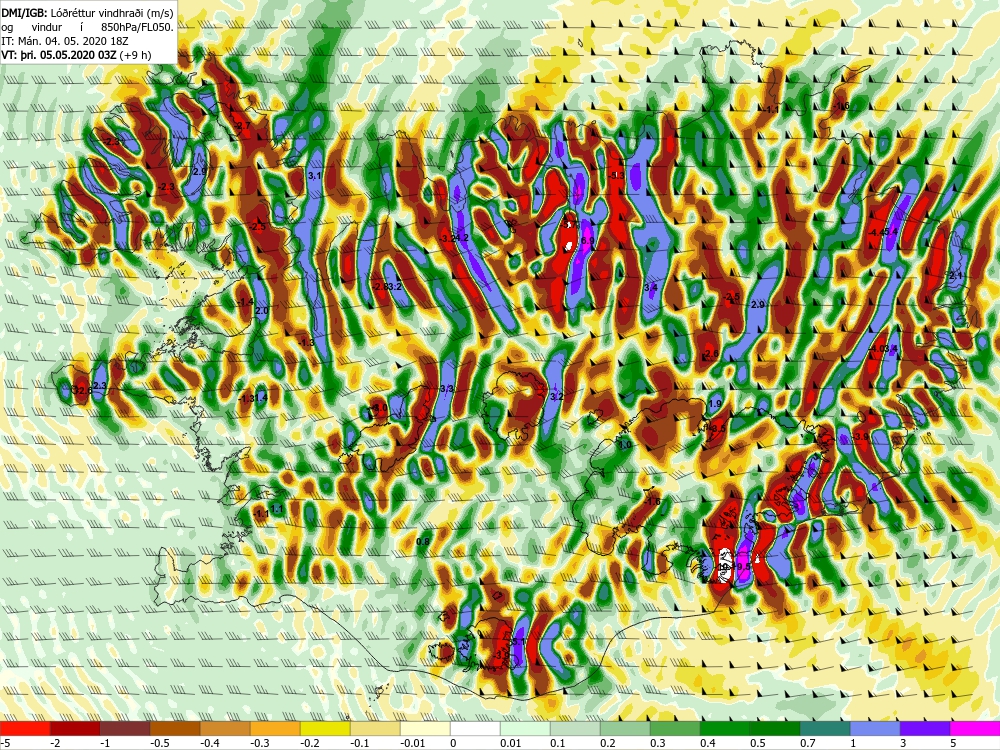The width and height of the screenshot is (1000, 750).
Task: Click the "2.1" value near the east edge
Action: point(955,276)
